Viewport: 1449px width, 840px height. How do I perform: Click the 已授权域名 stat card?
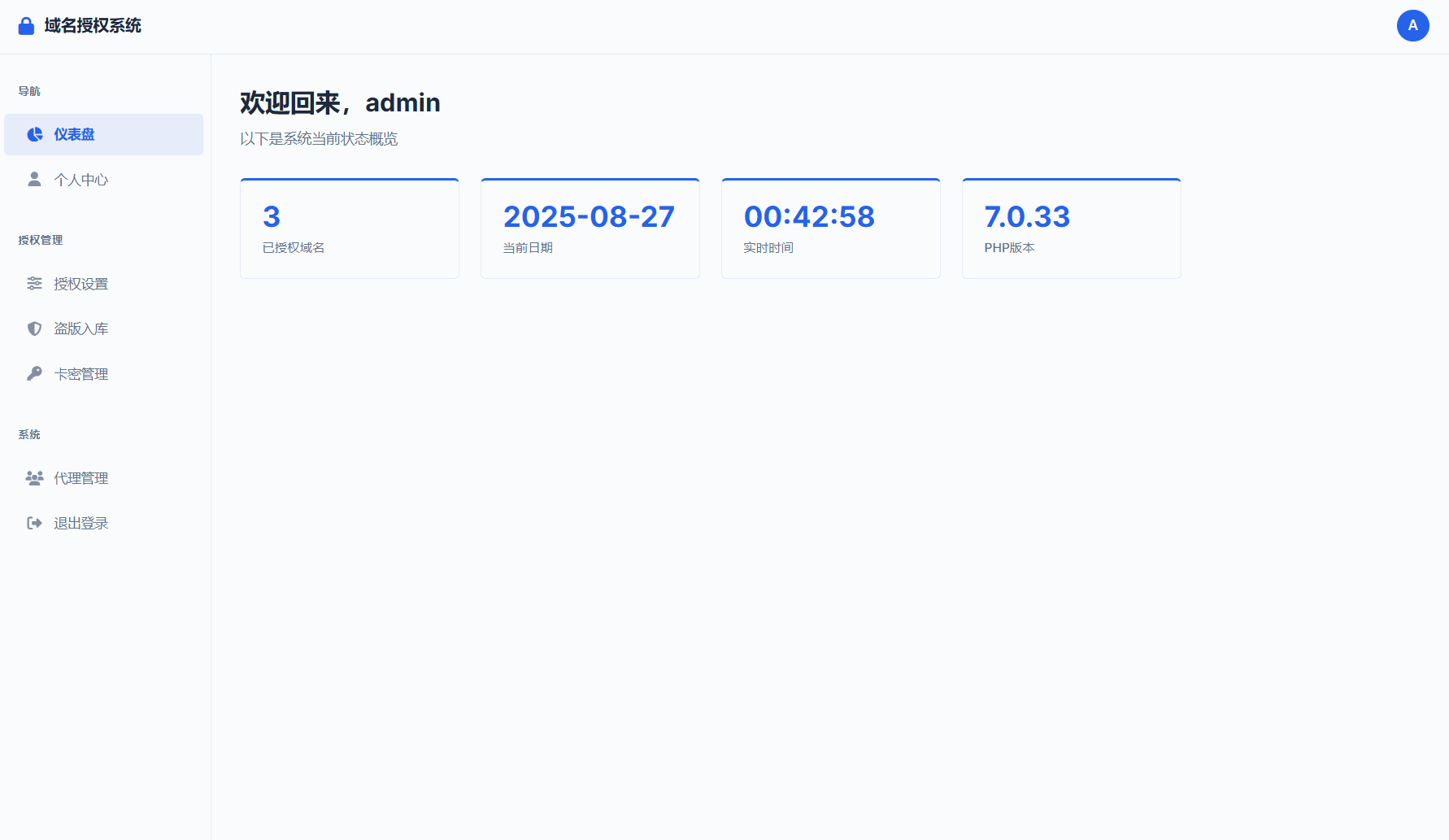point(350,228)
